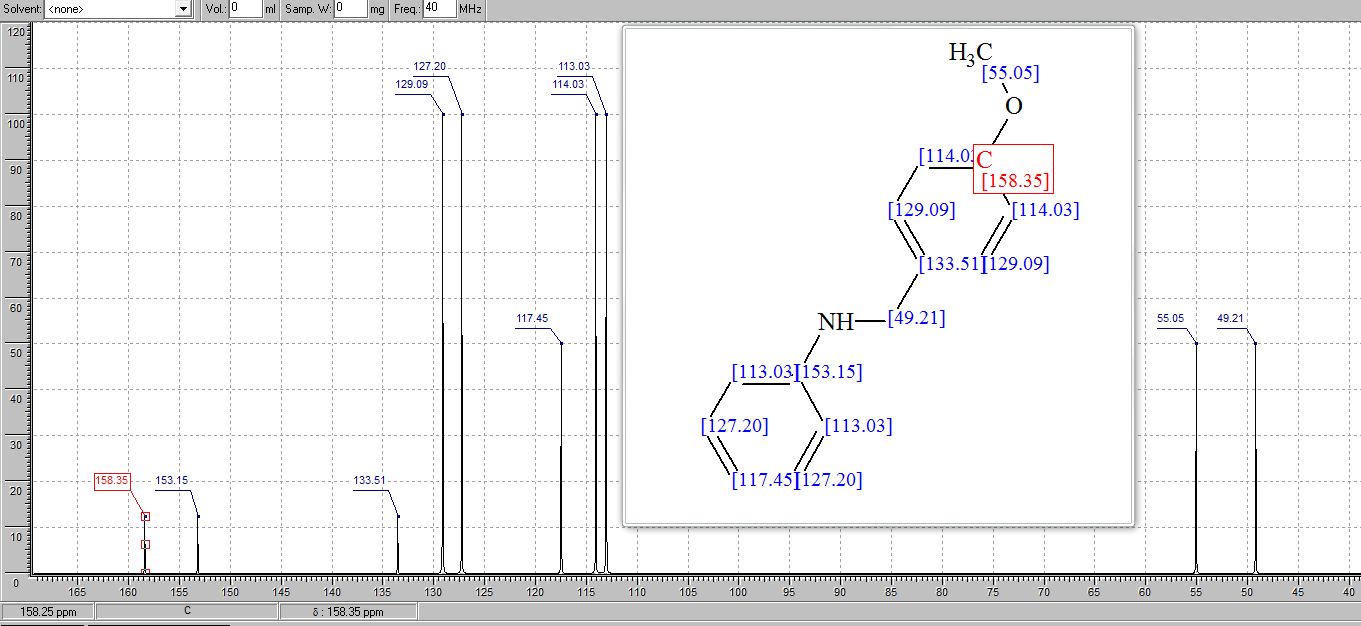
Task: Select the 133.51 peak label in spectrum
Action: click(369, 481)
